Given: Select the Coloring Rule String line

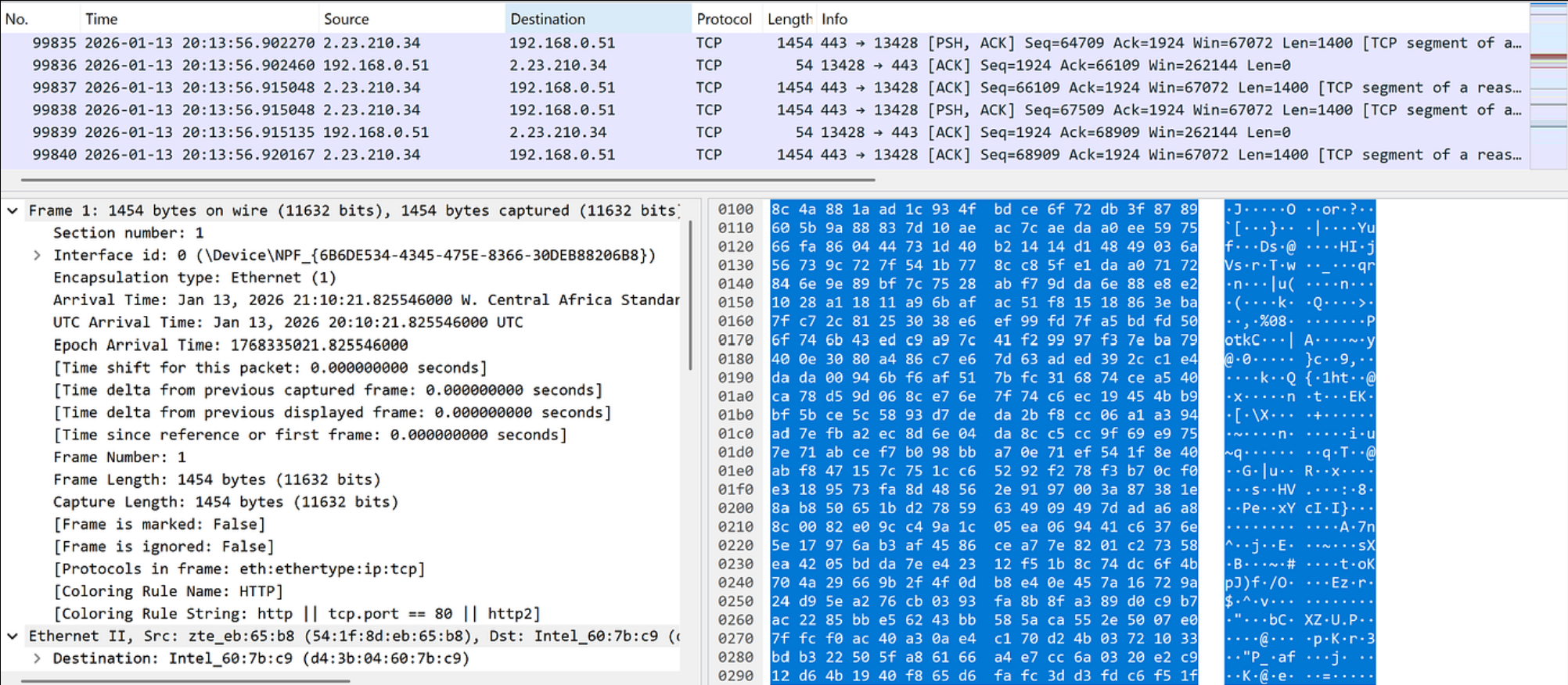Looking at the screenshot, I should point(297,614).
